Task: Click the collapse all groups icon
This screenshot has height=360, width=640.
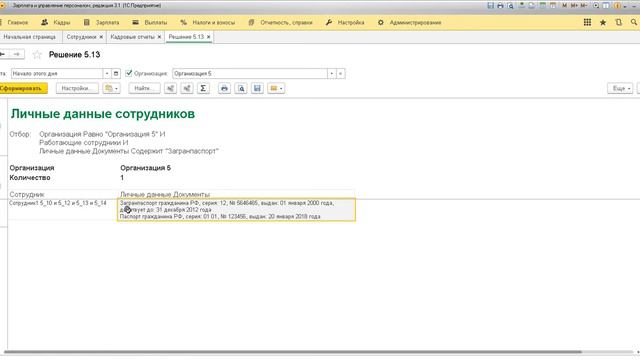Action: pos(187,88)
